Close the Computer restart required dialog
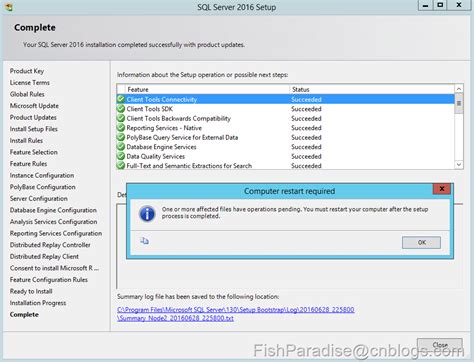This screenshot has height=362, width=474. 442,189
